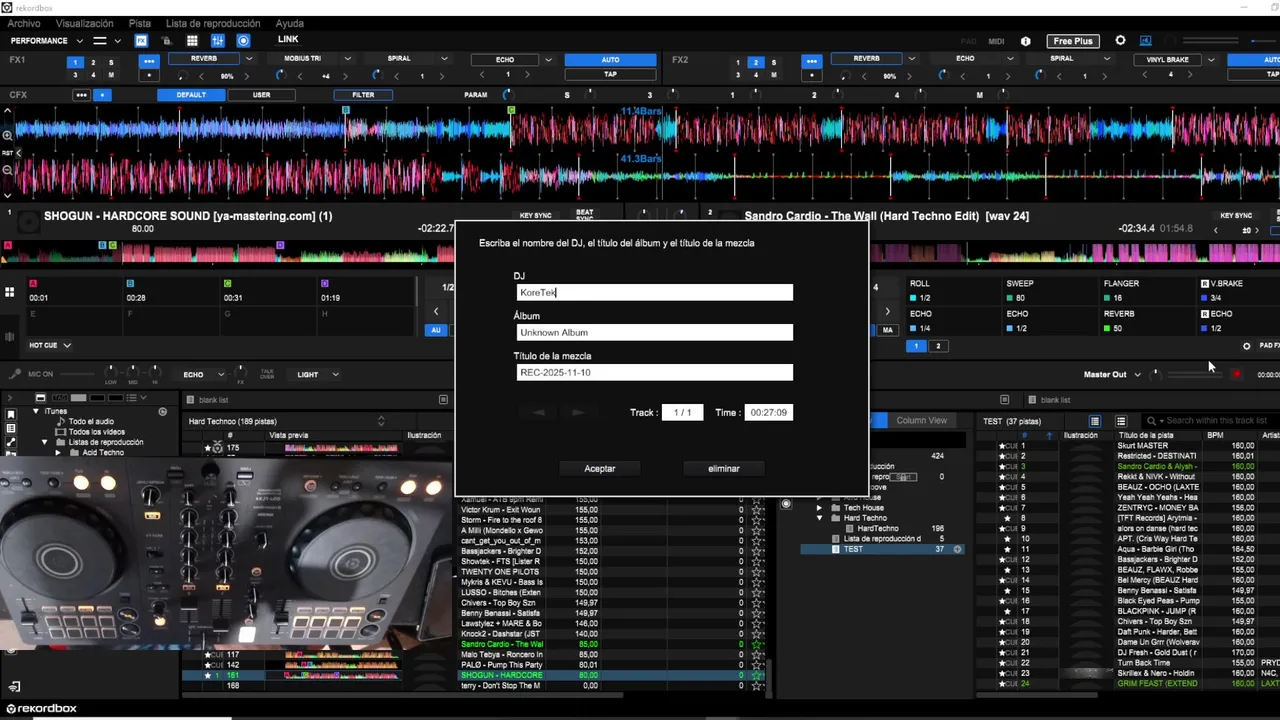The width and height of the screenshot is (1280, 720).
Task: Open the sampler grid panel icon
Action: point(192,41)
